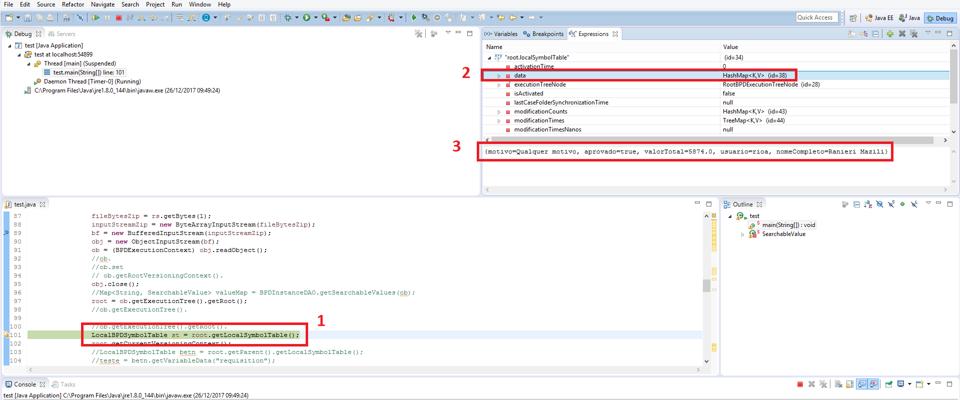Screen dimensions: 960x400
Task: Click Collapse All in Expressions view
Action: point(876,34)
